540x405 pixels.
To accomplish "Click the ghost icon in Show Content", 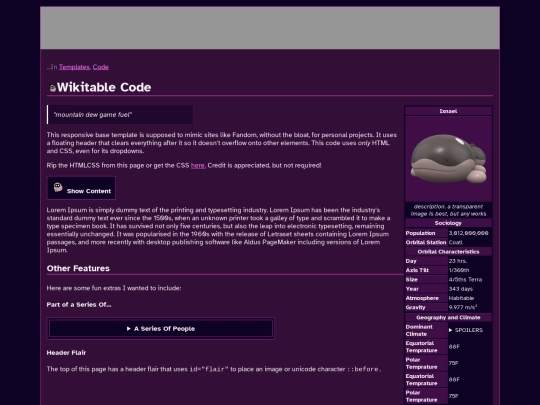I will pyautogui.click(x=58, y=187).
